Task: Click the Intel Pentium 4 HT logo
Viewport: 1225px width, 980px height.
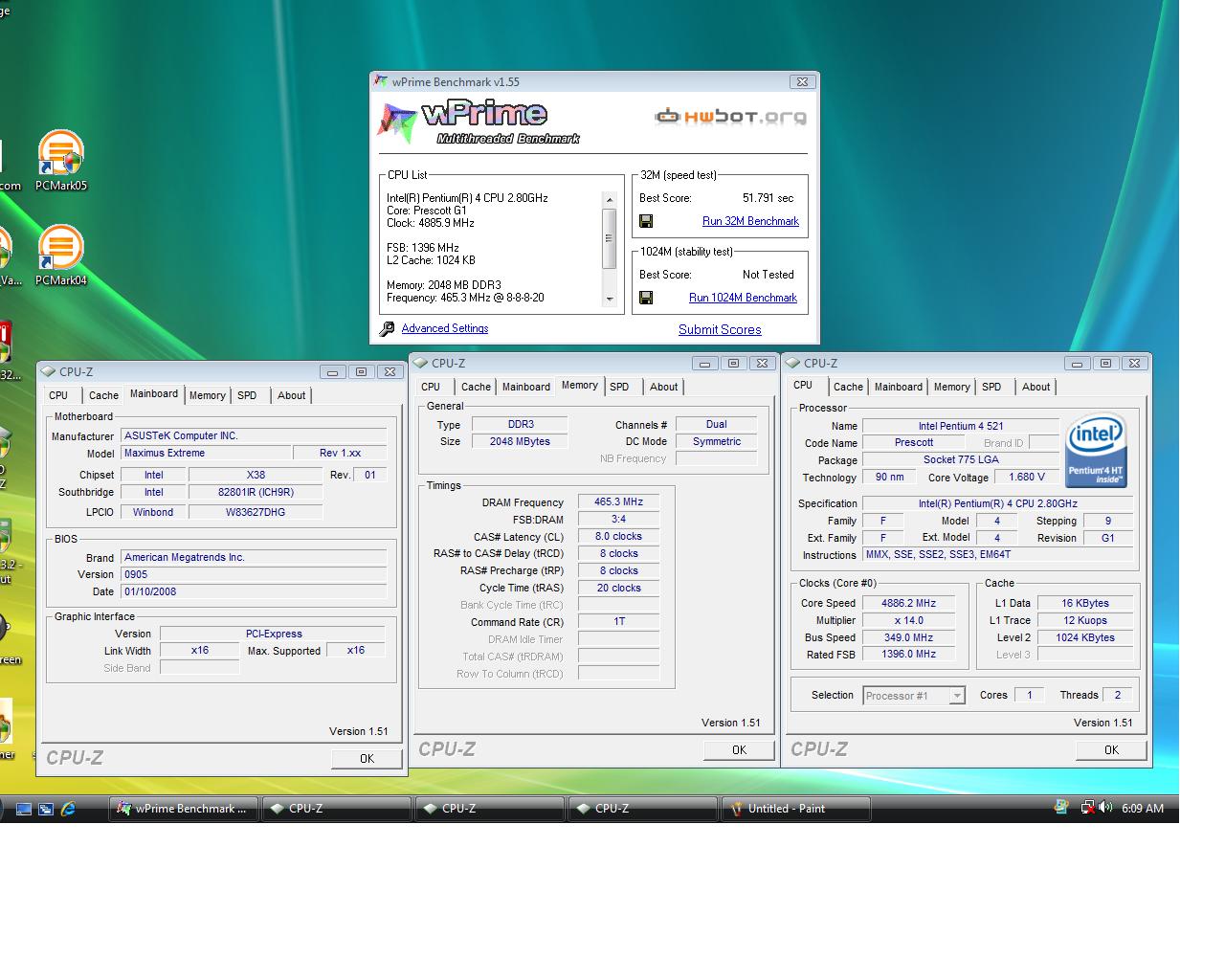Action: (1096, 450)
